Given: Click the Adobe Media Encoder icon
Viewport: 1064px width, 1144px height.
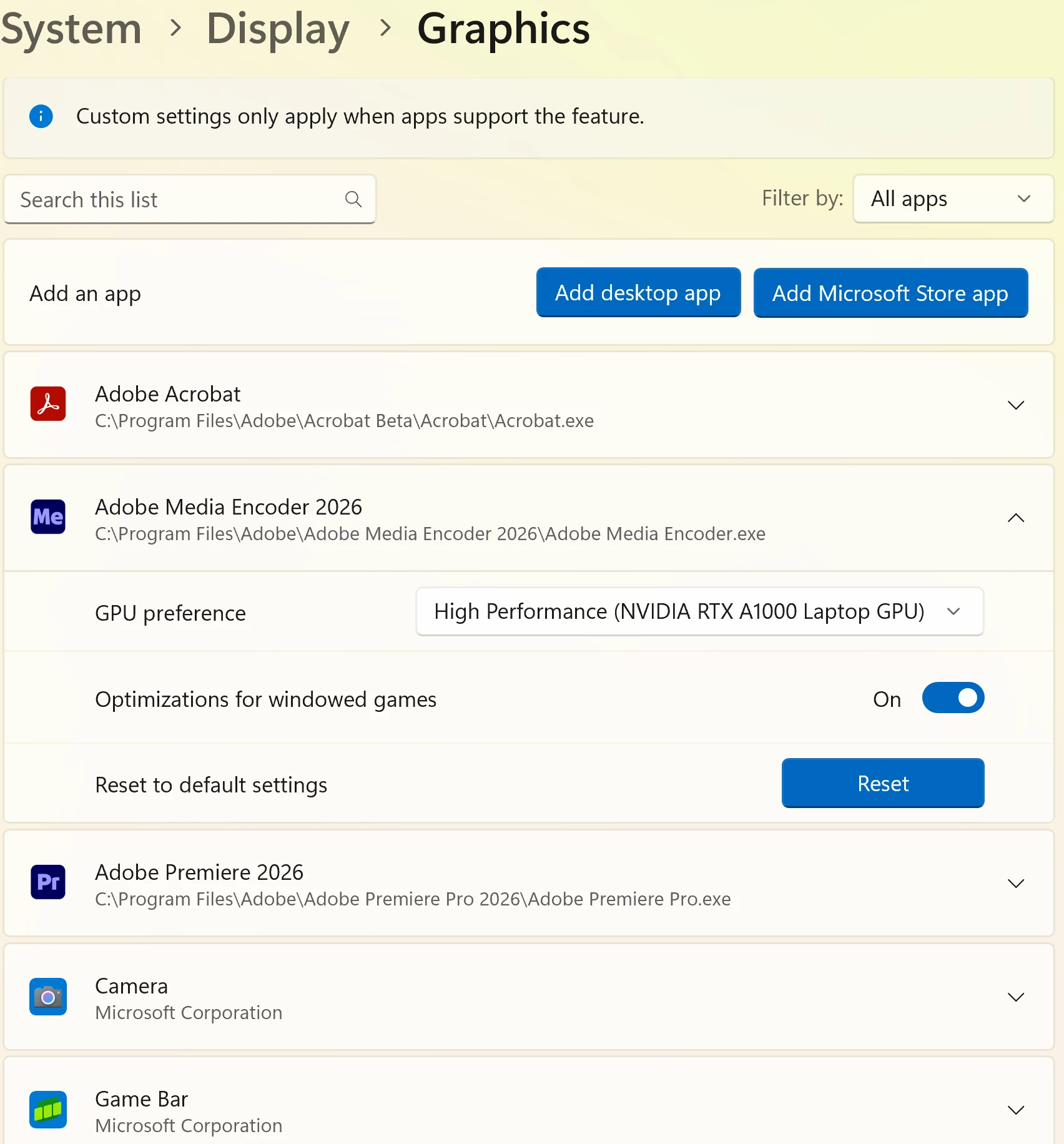Looking at the screenshot, I should tap(48, 517).
